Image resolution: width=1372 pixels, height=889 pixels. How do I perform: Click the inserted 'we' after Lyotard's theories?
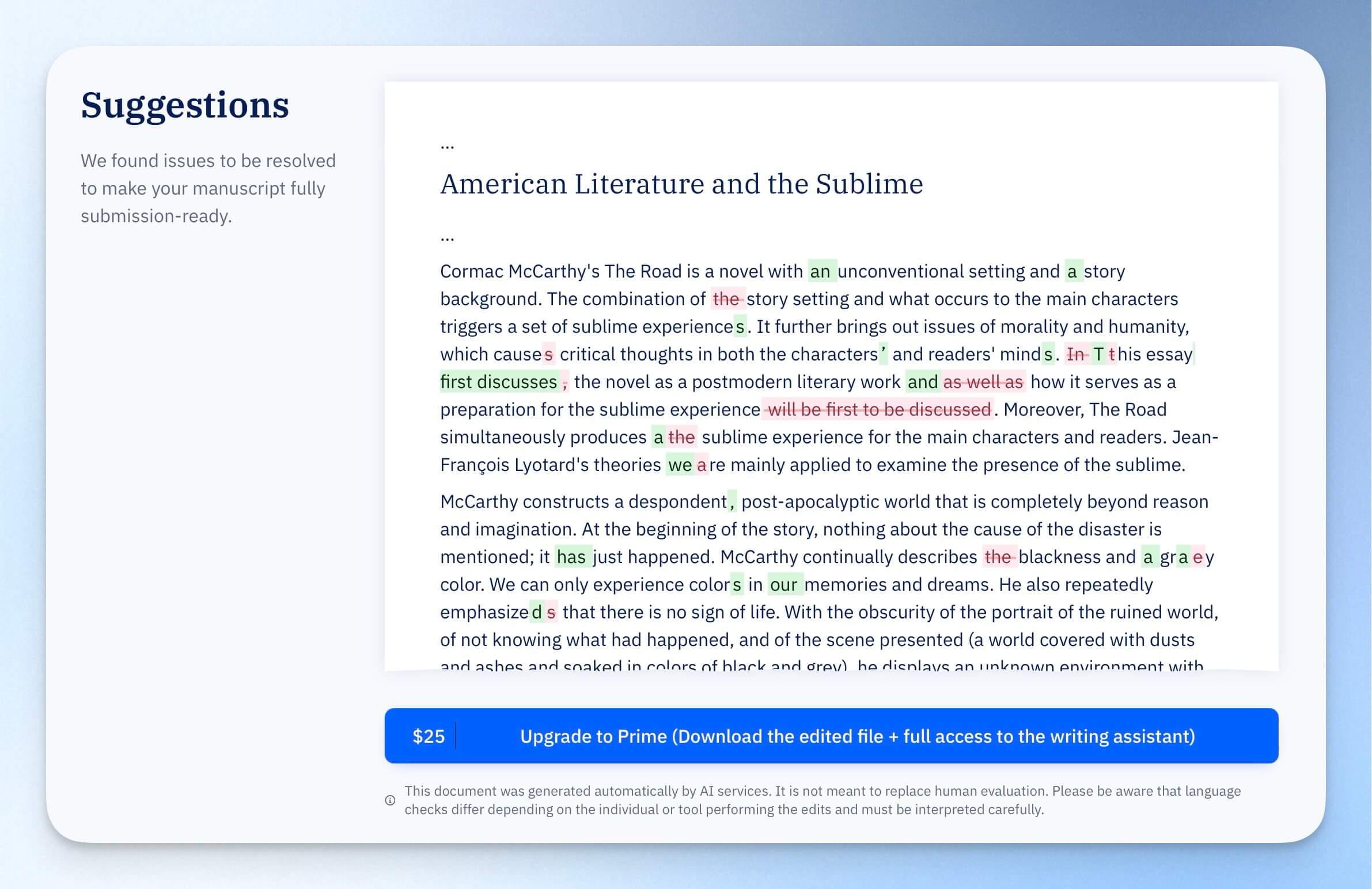(x=680, y=465)
